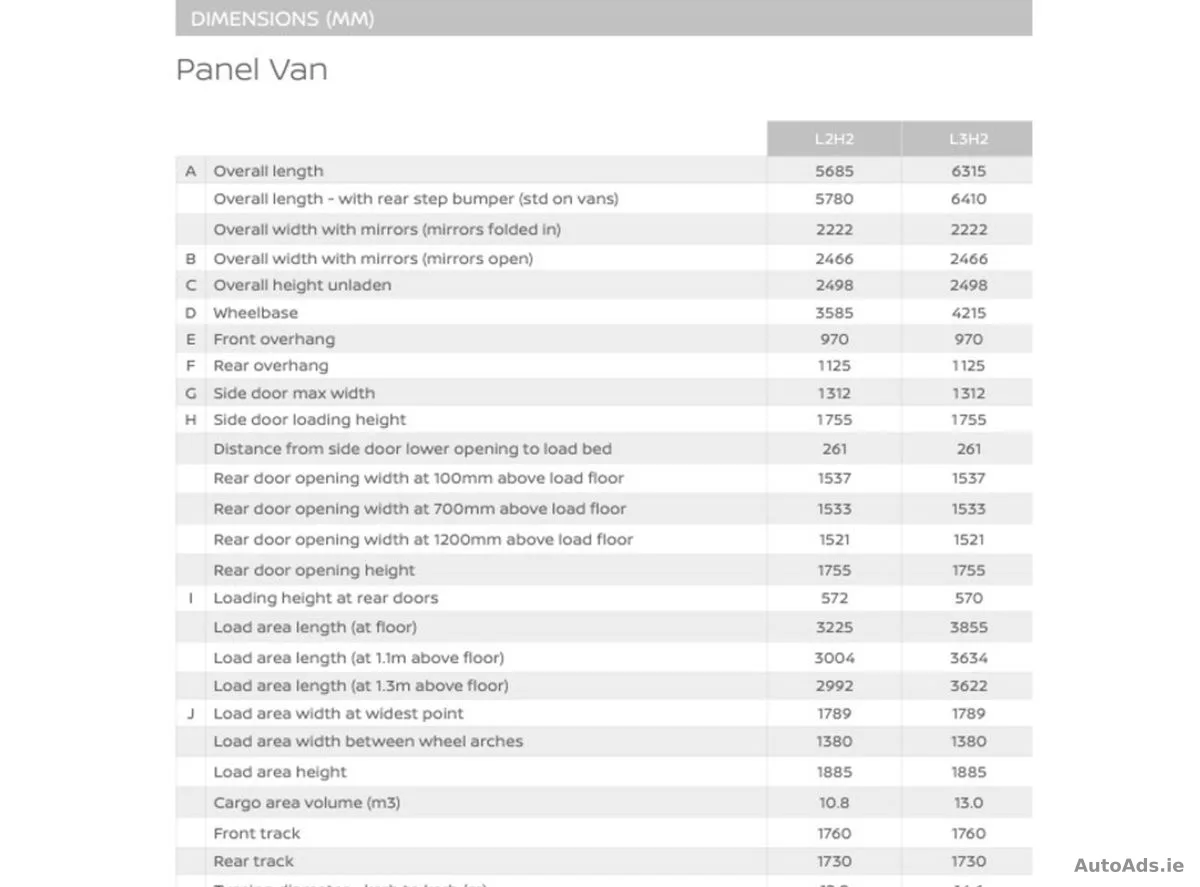The width and height of the screenshot is (1200, 887).
Task: Open the AutoAds.ie watermark link
Action: (1129, 865)
